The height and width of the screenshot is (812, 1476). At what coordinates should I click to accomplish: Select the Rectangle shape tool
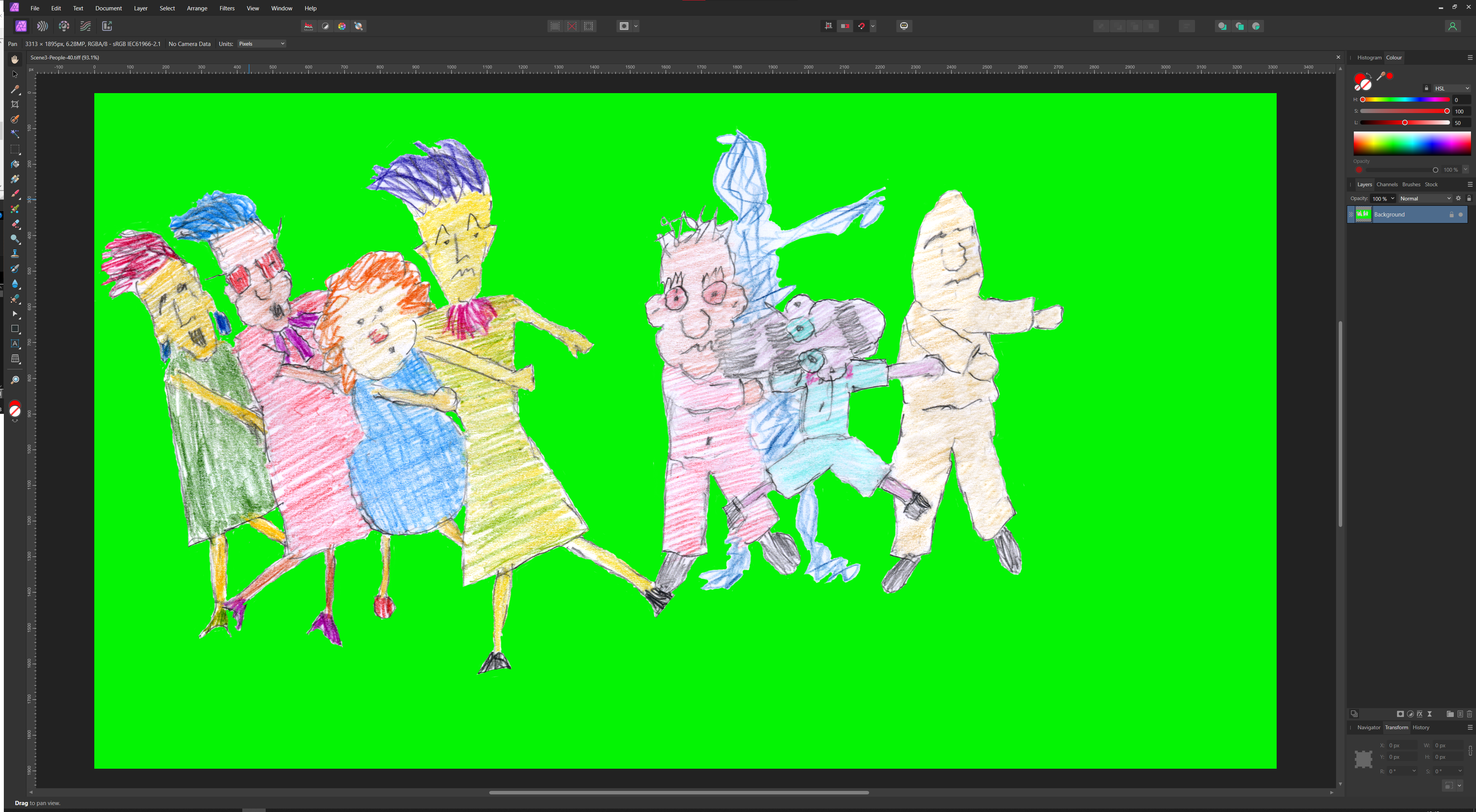15,329
